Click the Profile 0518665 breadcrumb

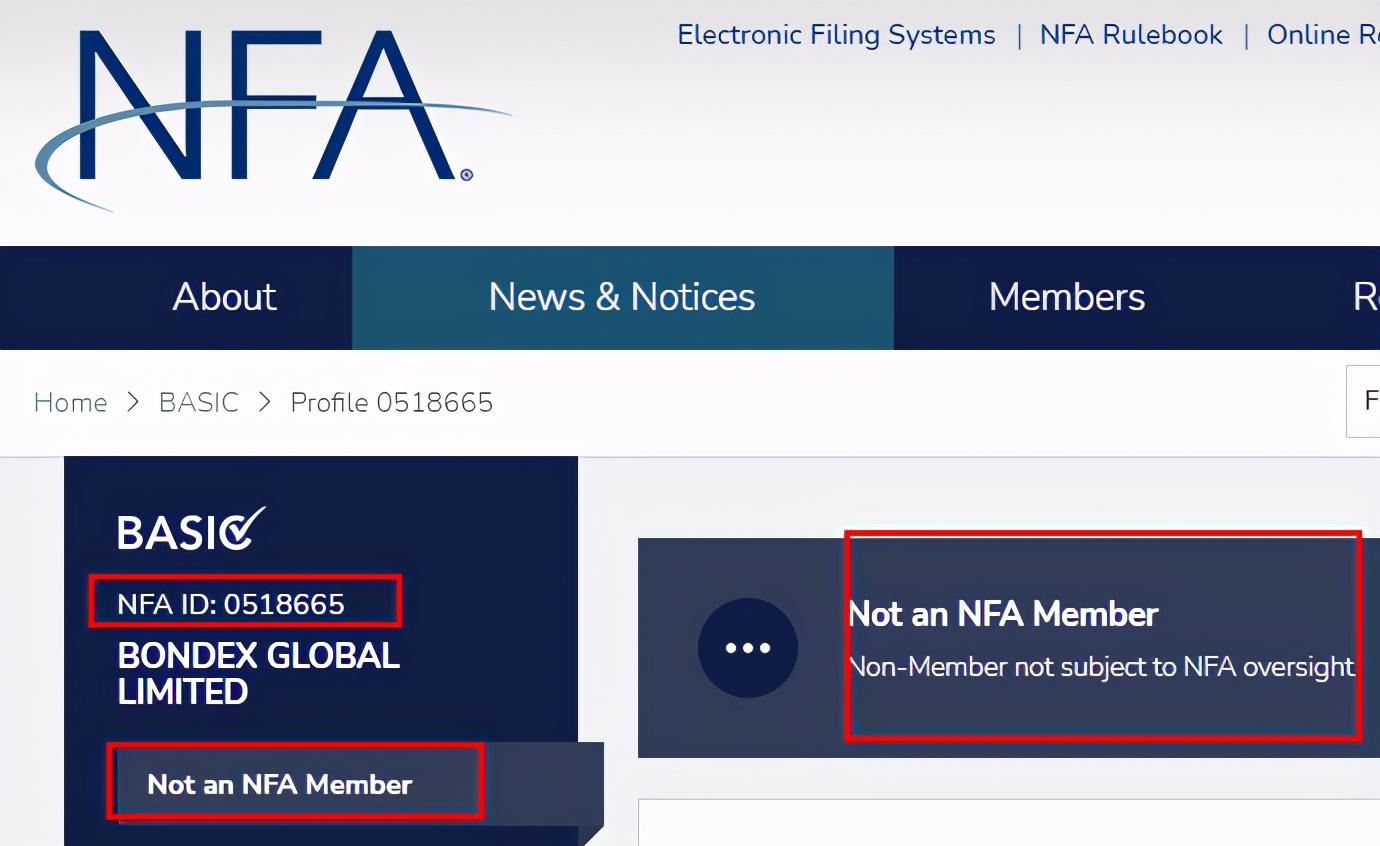point(392,402)
